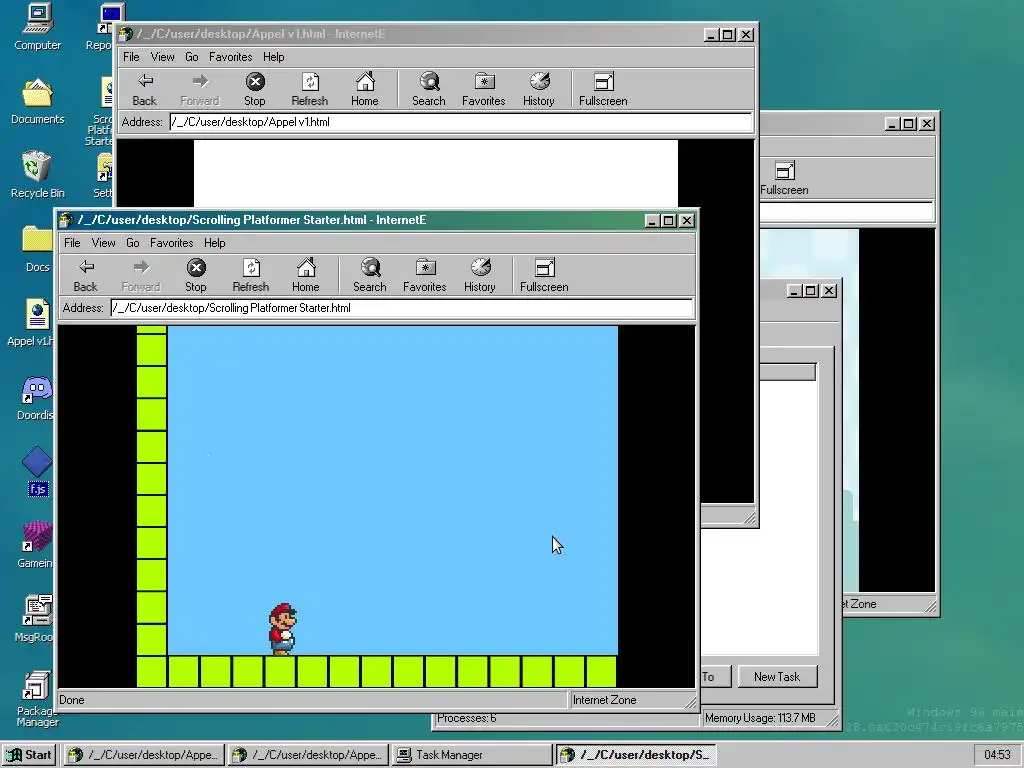1024x768 pixels.
Task: Open the Documents desktop folder
Action: [37, 101]
